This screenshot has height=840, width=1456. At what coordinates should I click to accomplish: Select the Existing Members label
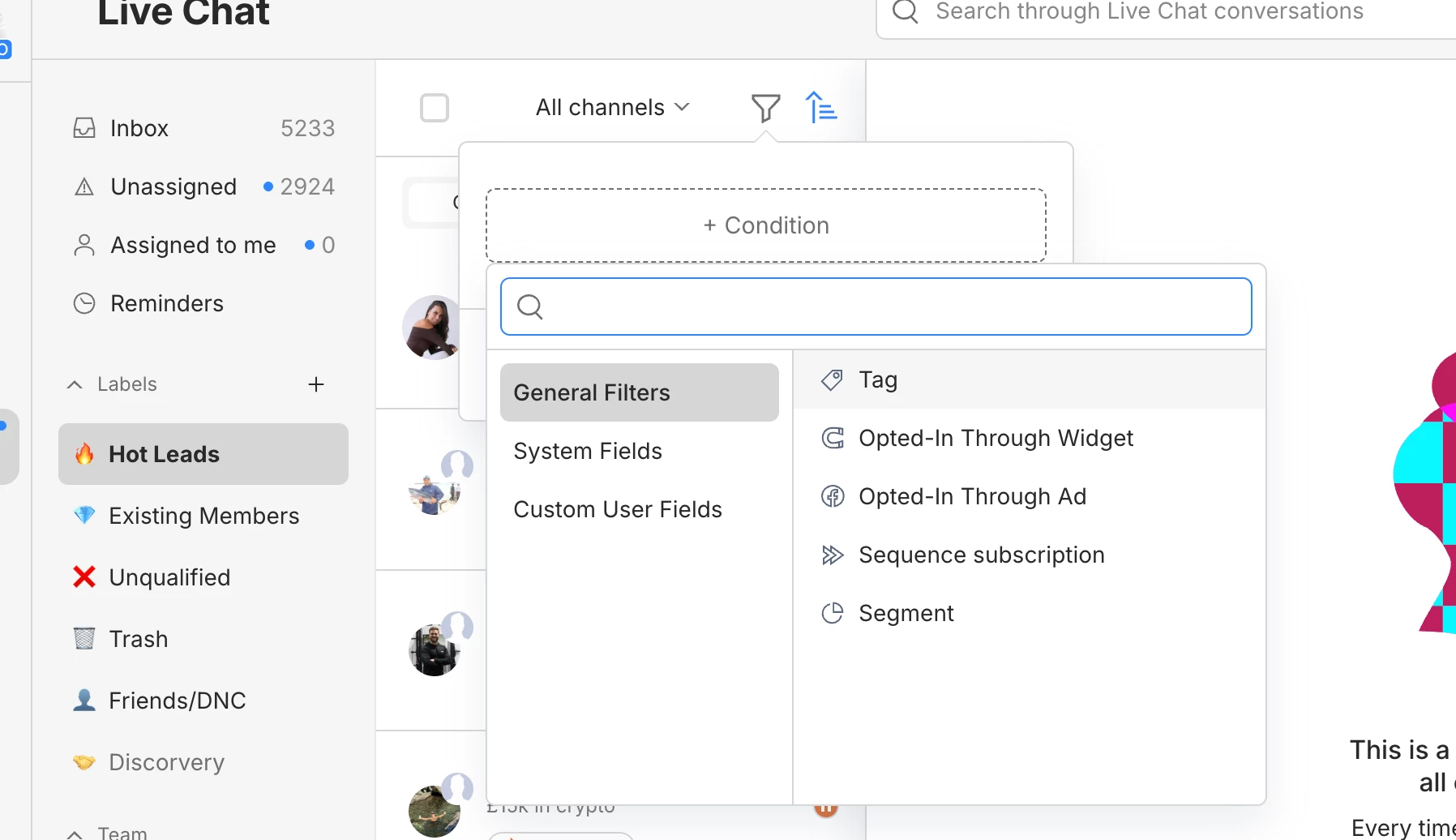click(x=203, y=516)
